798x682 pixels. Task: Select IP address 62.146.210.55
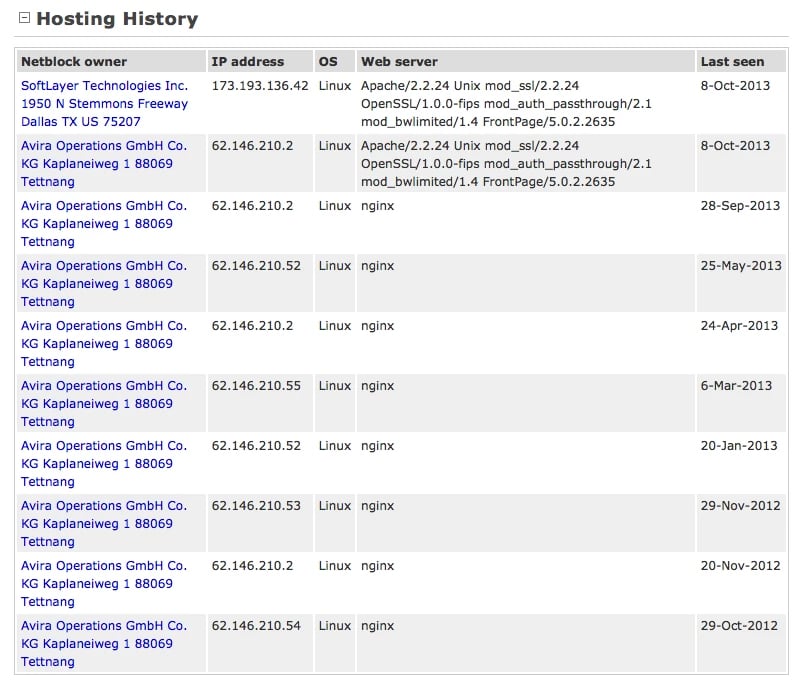click(256, 386)
